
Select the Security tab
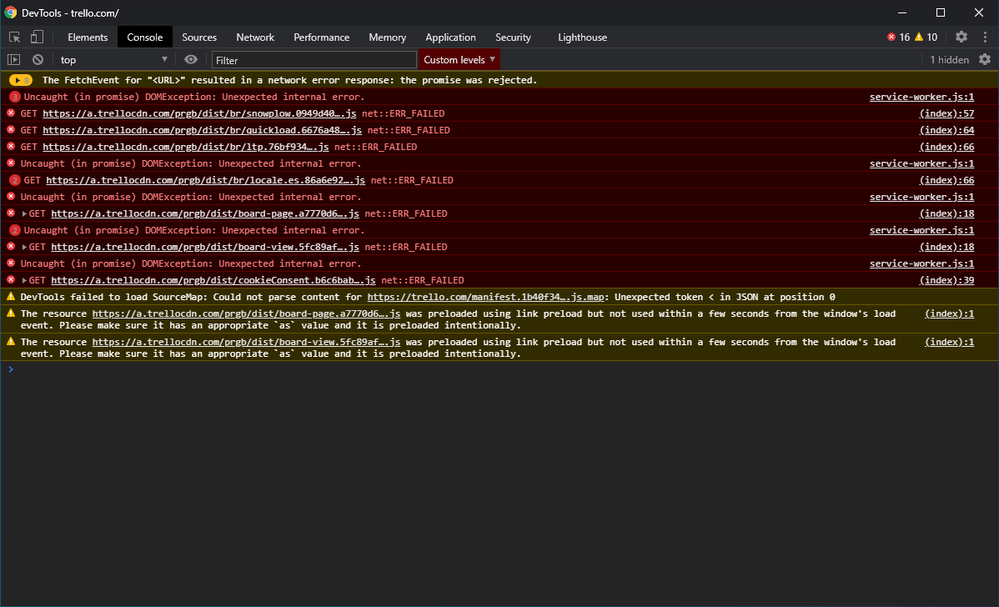[x=513, y=37]
